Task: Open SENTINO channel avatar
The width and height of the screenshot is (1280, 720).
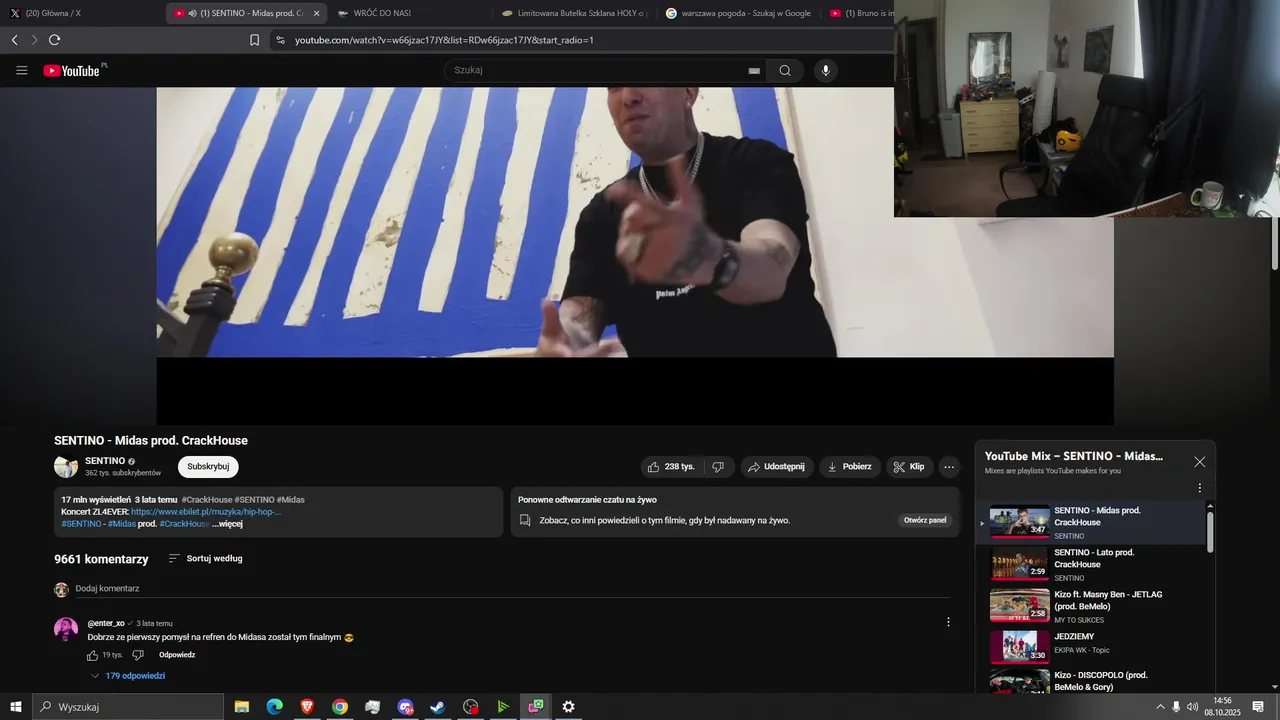Action: (66, 467)
